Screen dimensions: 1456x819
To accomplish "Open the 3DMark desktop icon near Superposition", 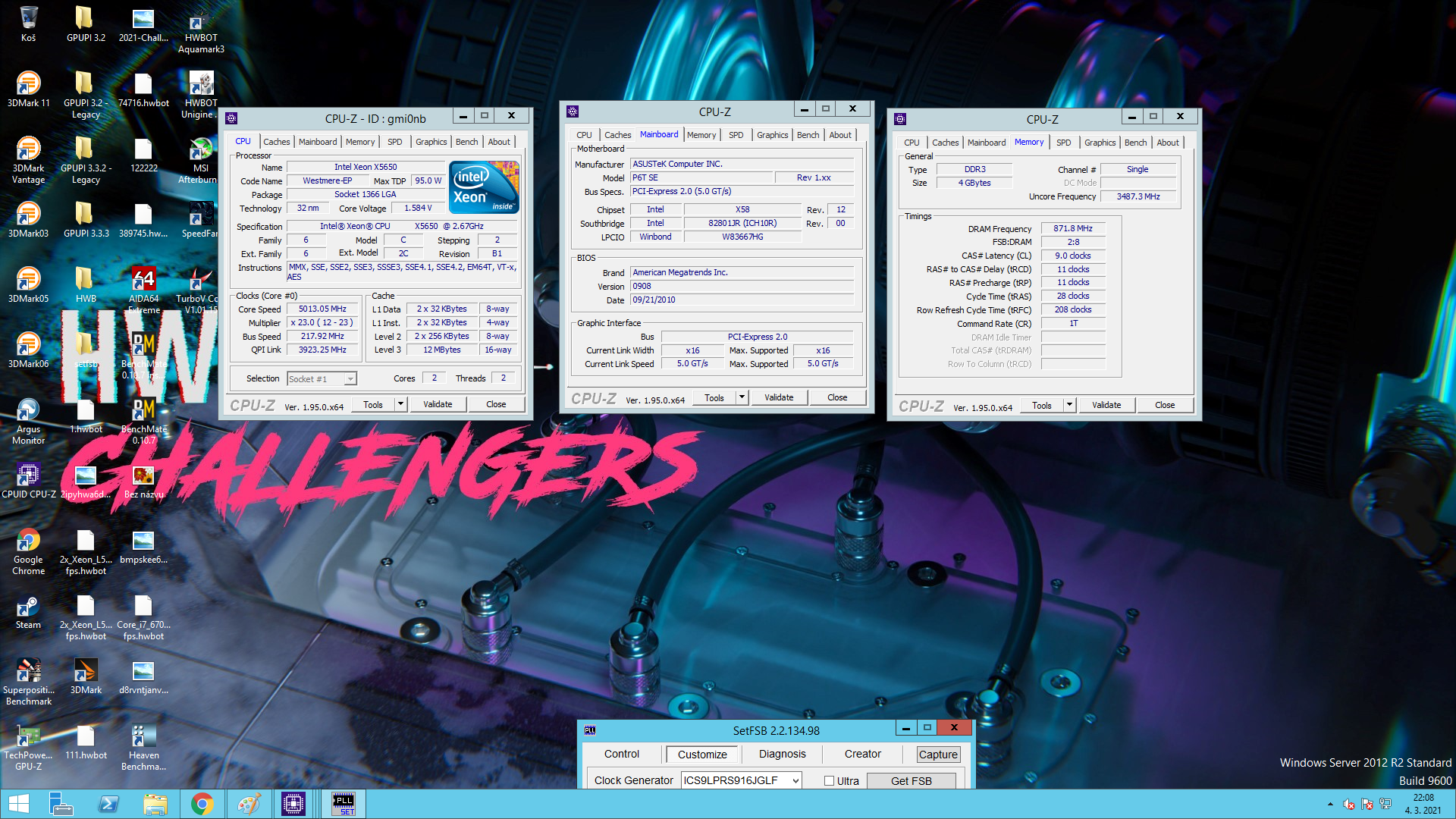I will pyautogui.click(x=86, y=676).
